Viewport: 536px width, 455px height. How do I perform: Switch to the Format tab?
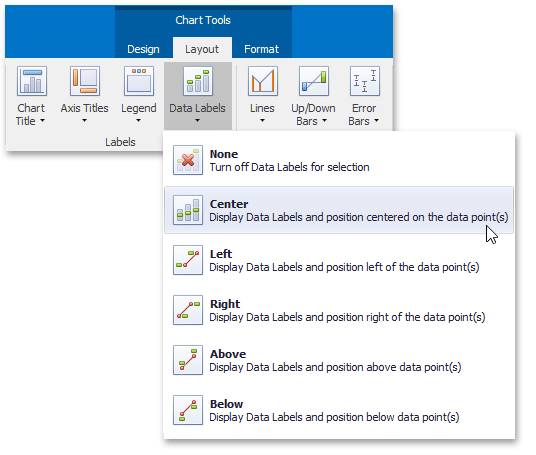coord(262,49)
